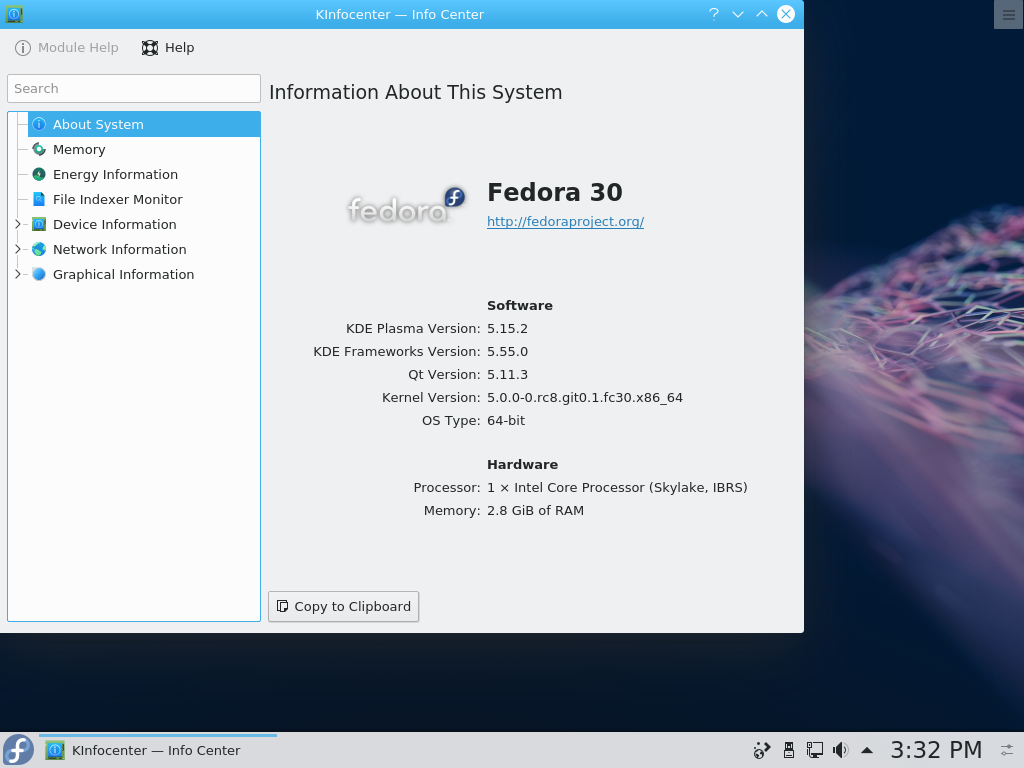Click the Fedora 30 heading
1024x768 pixels.
(555, 192)
